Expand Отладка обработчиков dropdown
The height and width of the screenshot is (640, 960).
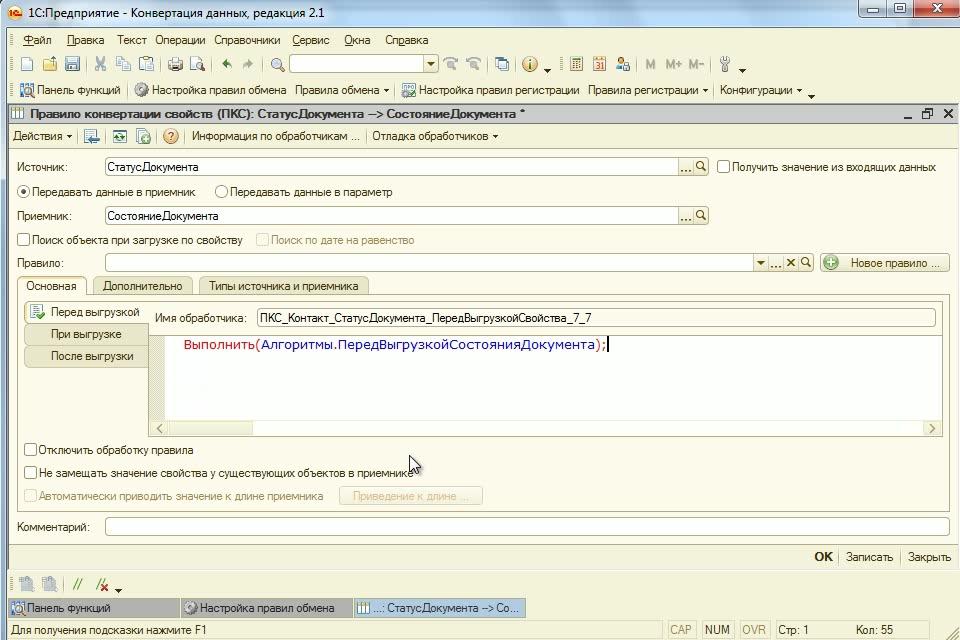tap(435, 136)
